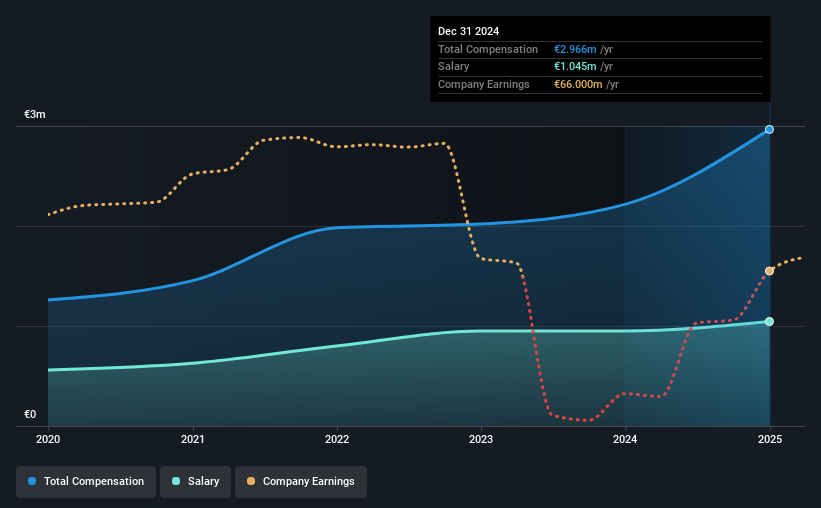Click the €2.966m total compensation value
This screenshot has width=821, height=508.
pyautogui.click(x=575, y=49)
